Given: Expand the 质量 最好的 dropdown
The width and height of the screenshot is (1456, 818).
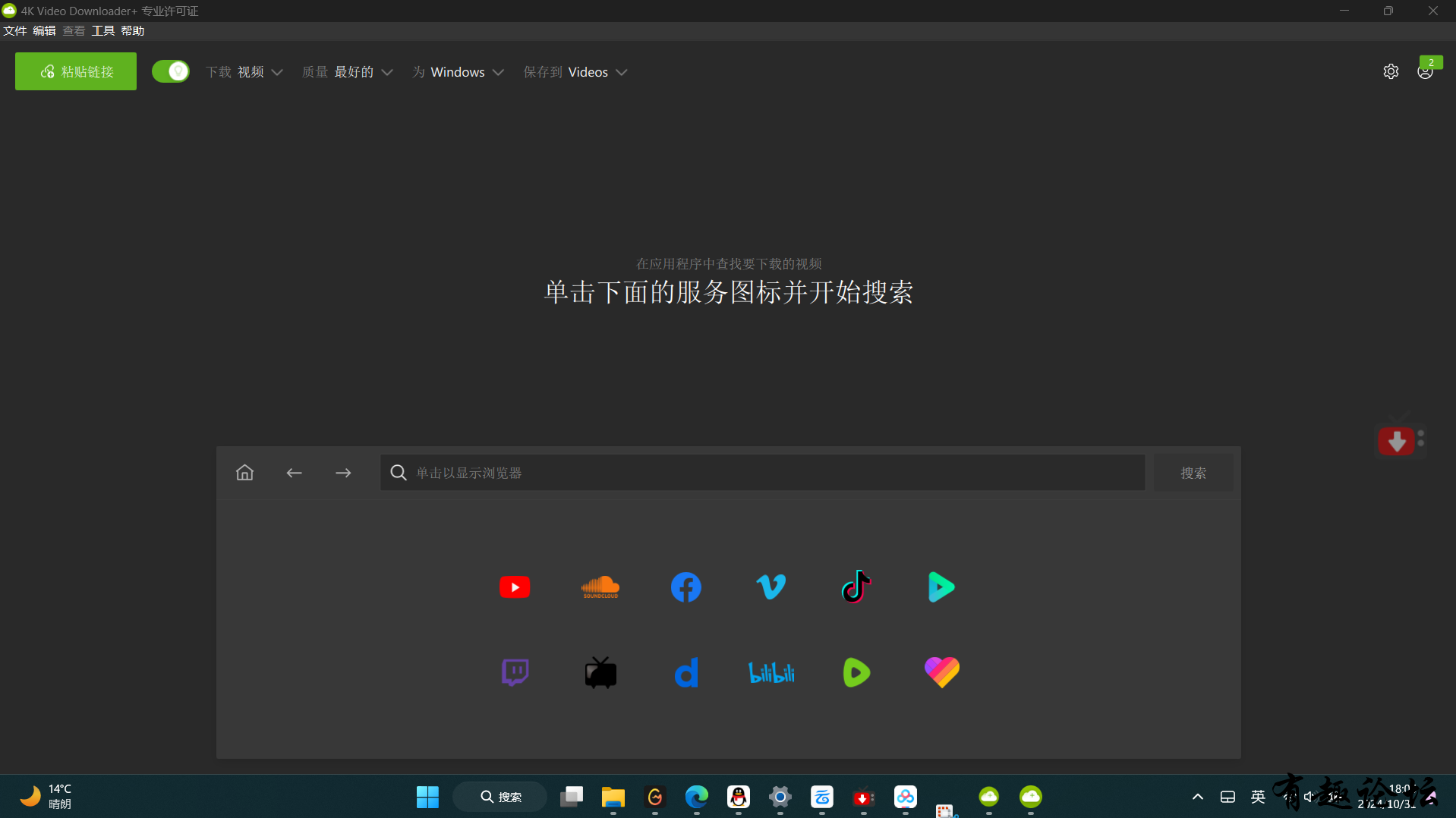Looking at the screenshot, I should point(348,72).
